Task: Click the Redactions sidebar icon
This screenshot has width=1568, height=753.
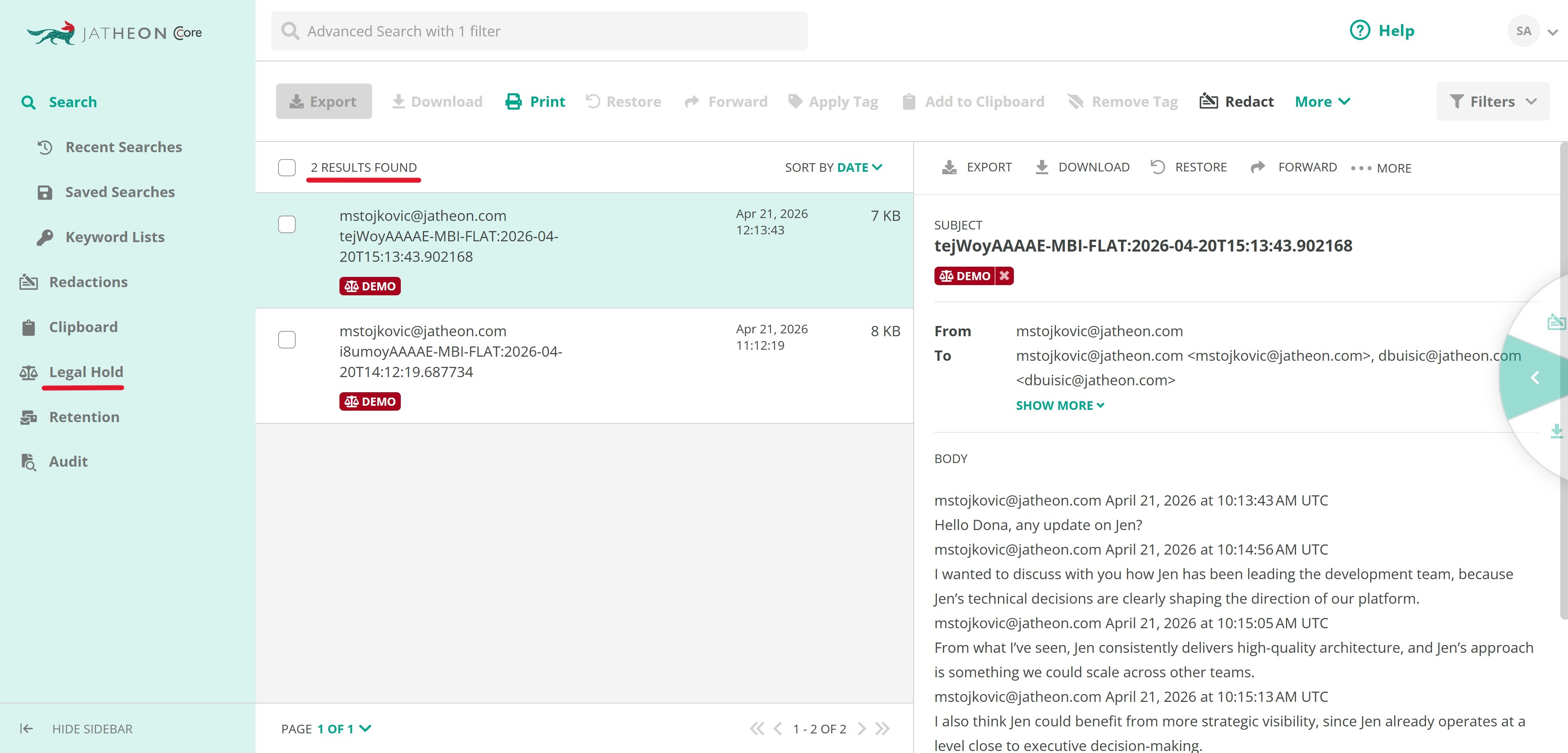Action: click(x=29, y=282)
